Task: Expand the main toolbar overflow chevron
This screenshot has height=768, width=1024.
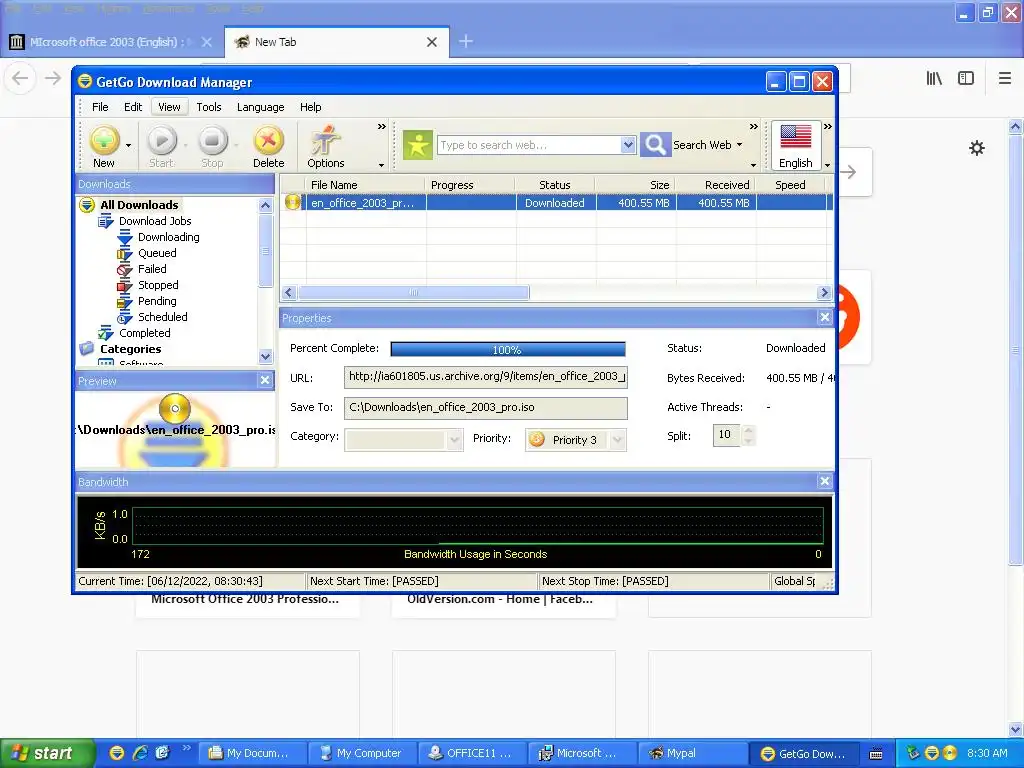Action: click(x=381, y=127)
